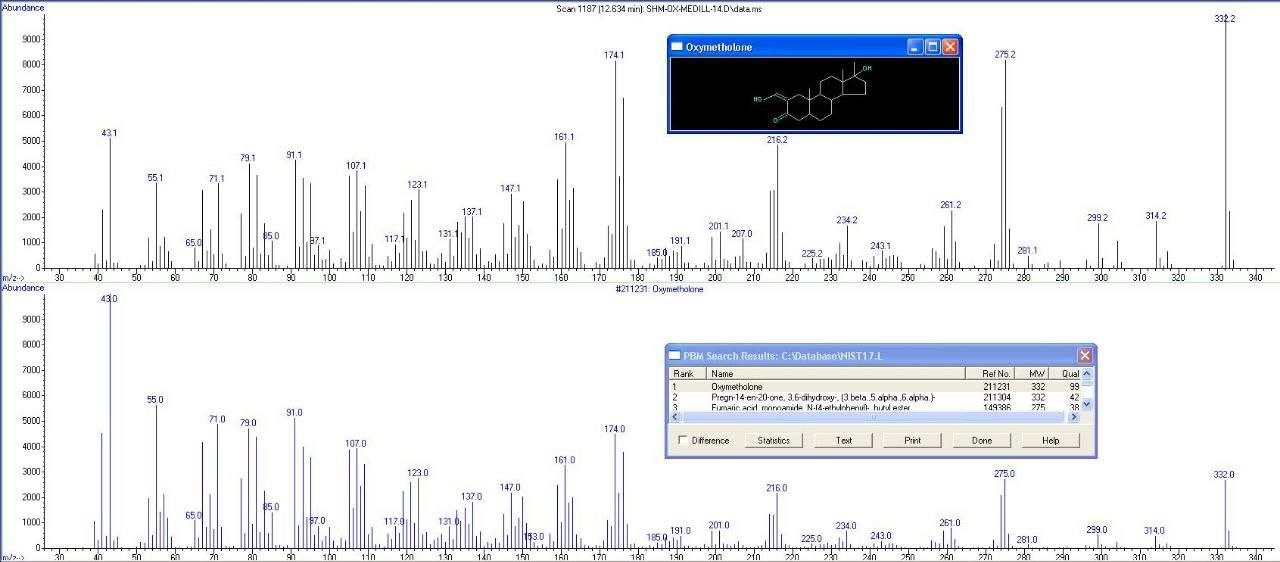Screen dimensions: 1280x562
Task: Click the 275.0 peak label in library spectrum
Action: click(x=1004, y=474)
